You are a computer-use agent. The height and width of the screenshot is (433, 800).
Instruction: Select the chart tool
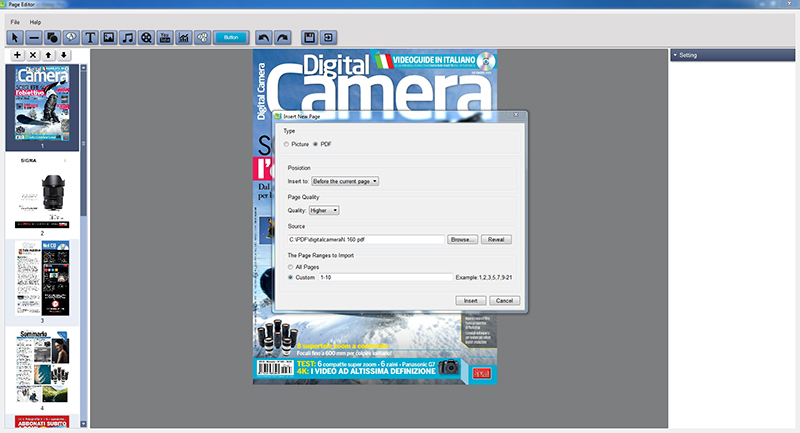184,37
